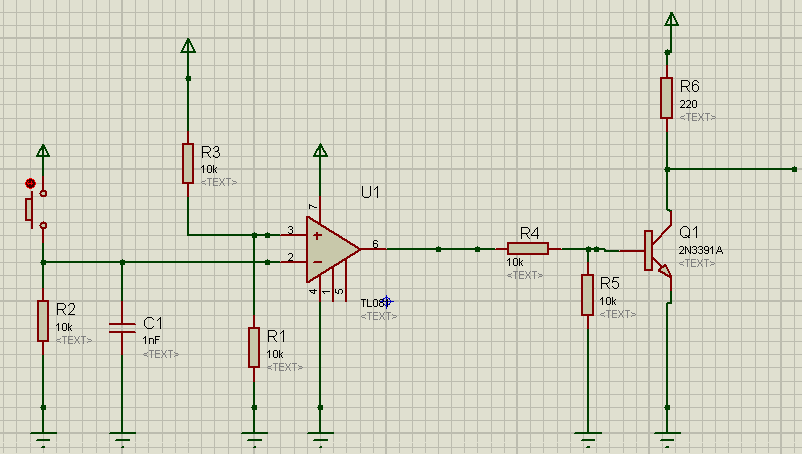Select the 220 ohm resistor R6 symbol

click(666, 98)
